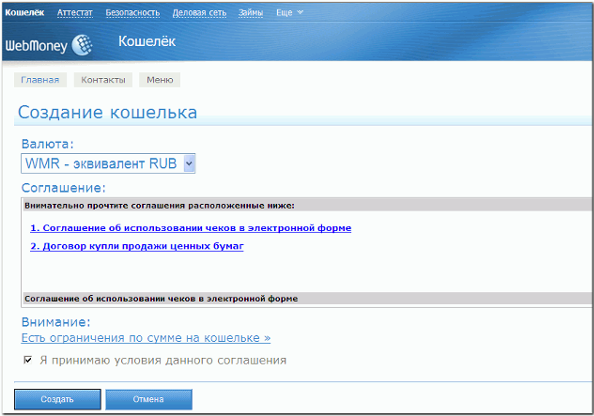Screen dimensions: 594x416
Task: Open the Валюта currency dropdown arrow
Action: (189, 164)
